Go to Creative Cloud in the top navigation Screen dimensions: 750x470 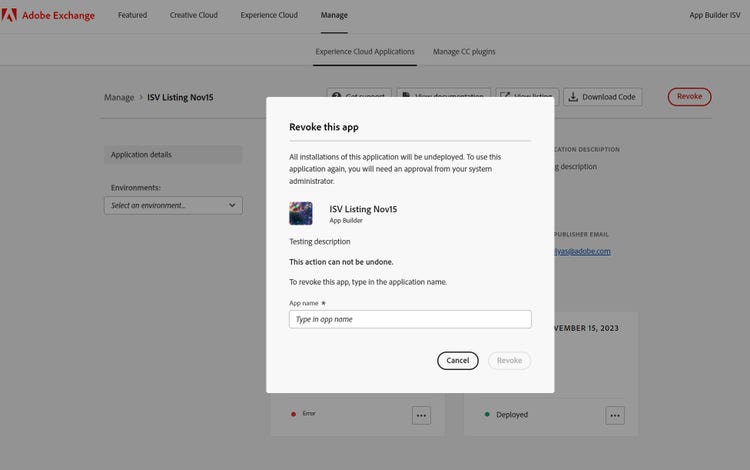(x=195, y=15)
